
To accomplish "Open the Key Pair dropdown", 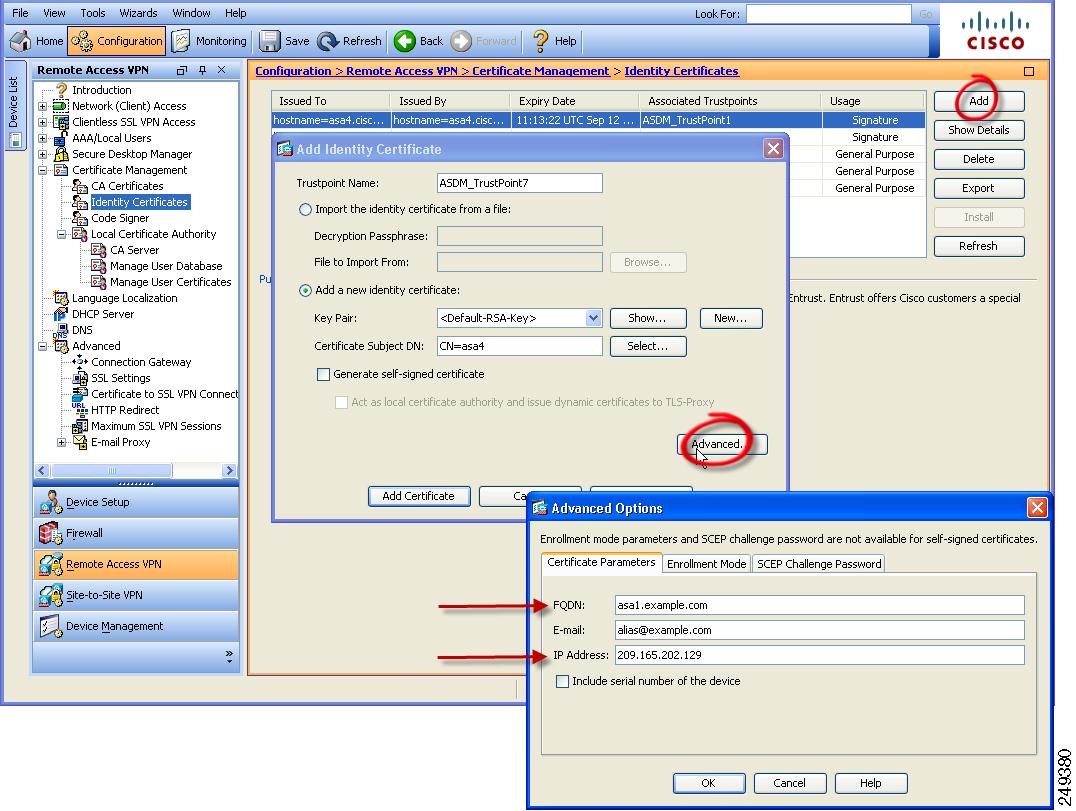I will click(x=594, y=318).
